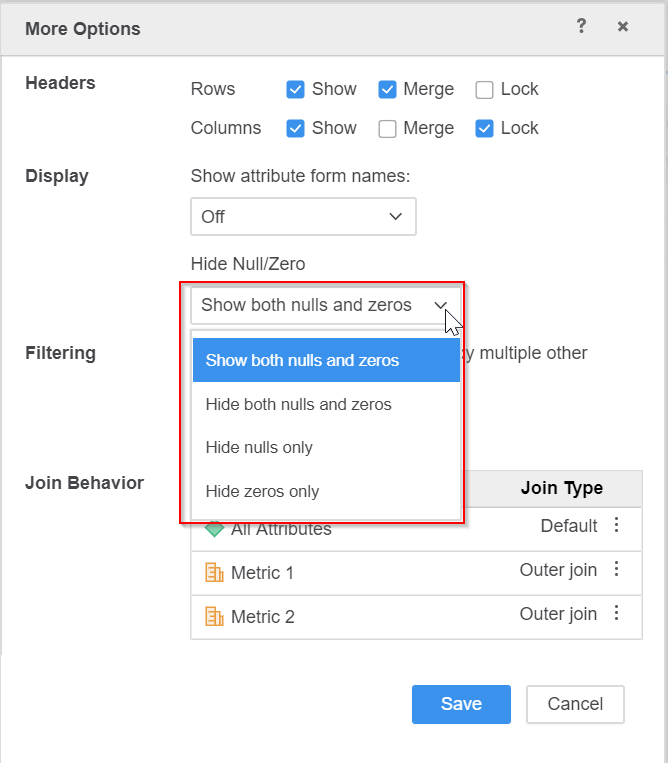Open Metric 1 join type options menu
668x763 pixels.
pyautogui.click(x=617, y=570)
